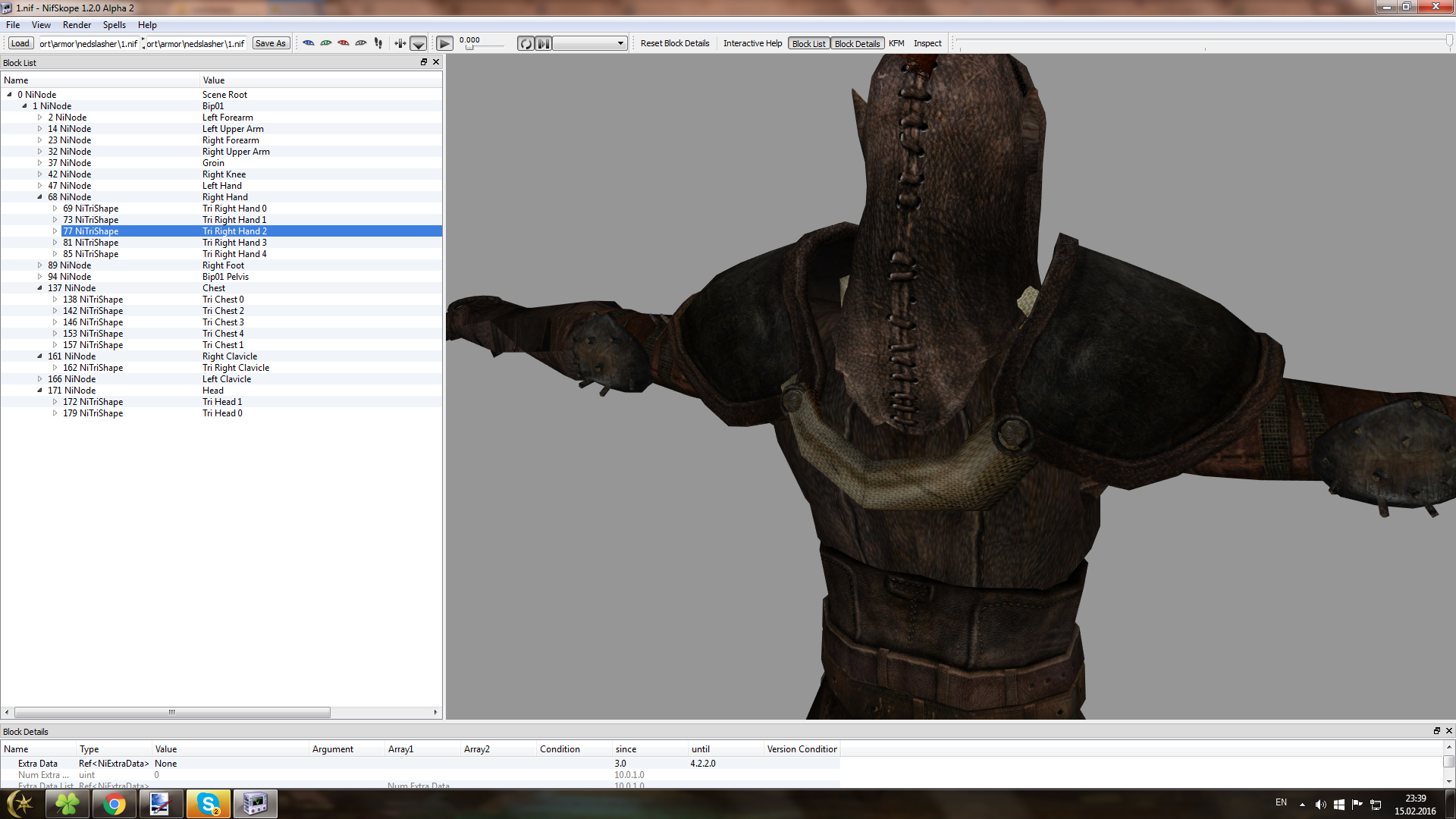Click the blue eye view icon

click(x=309, y=43)
